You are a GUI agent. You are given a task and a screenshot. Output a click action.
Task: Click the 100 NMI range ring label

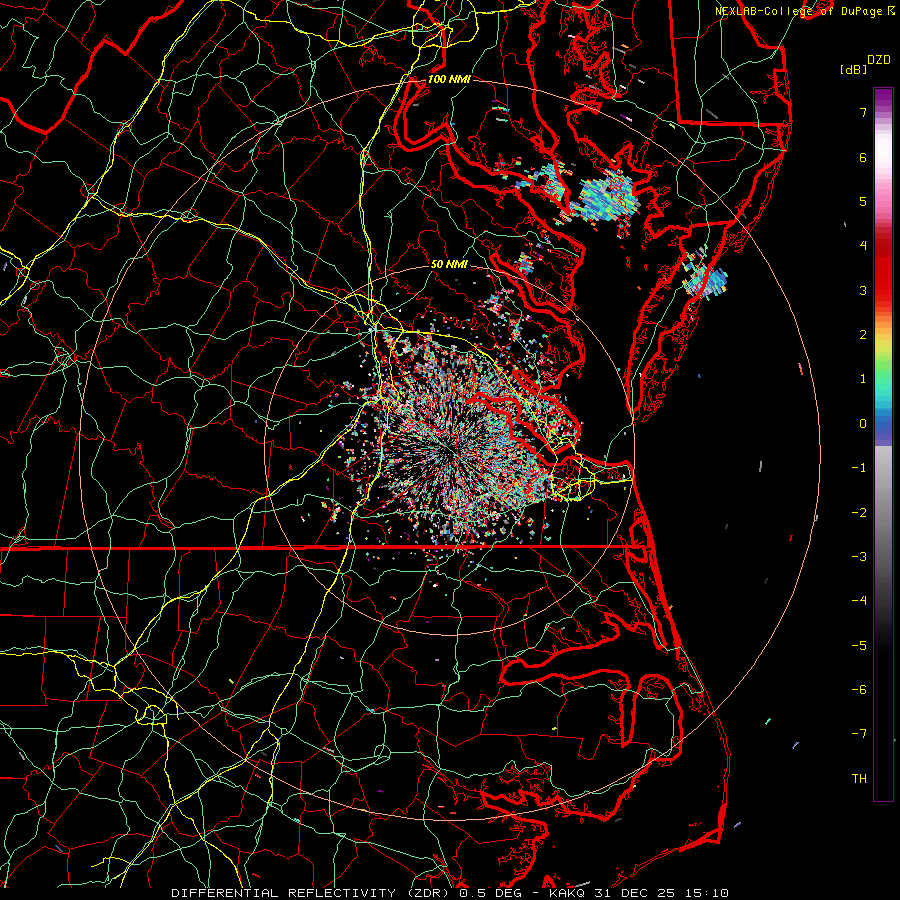449,79
